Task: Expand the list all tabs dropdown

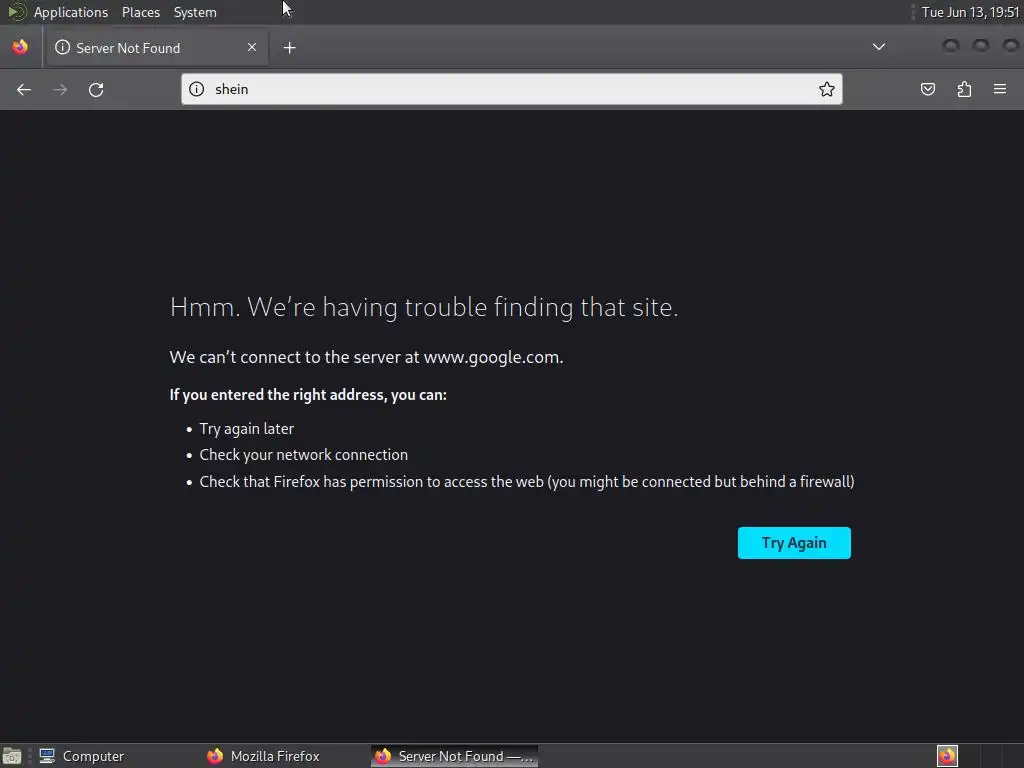Action: (879, 47)
